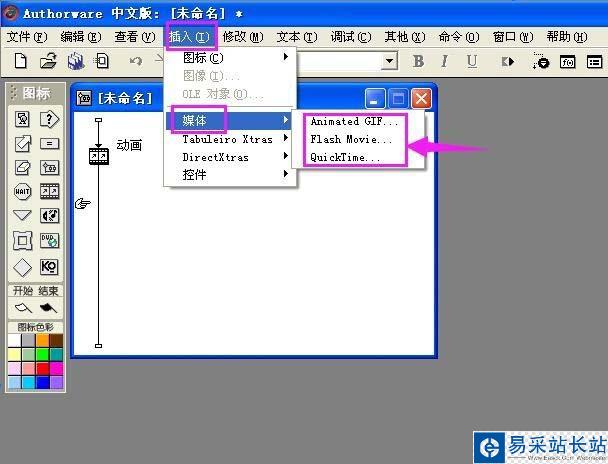Pick the brown icon color swatch

tap(56, 341)
